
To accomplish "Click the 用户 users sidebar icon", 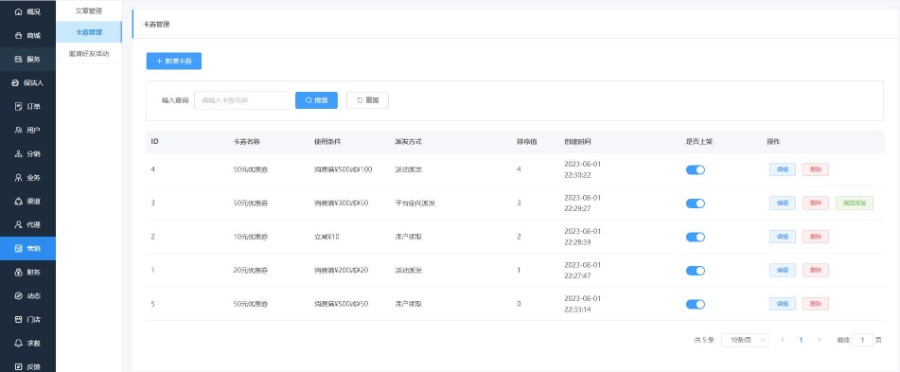I will (x=18, y=130).
